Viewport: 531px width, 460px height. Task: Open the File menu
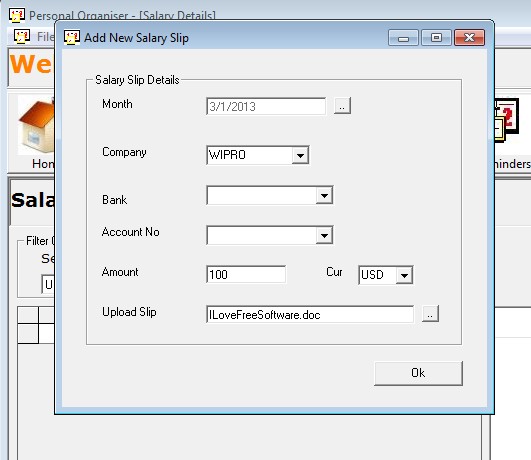pos(45,37)
